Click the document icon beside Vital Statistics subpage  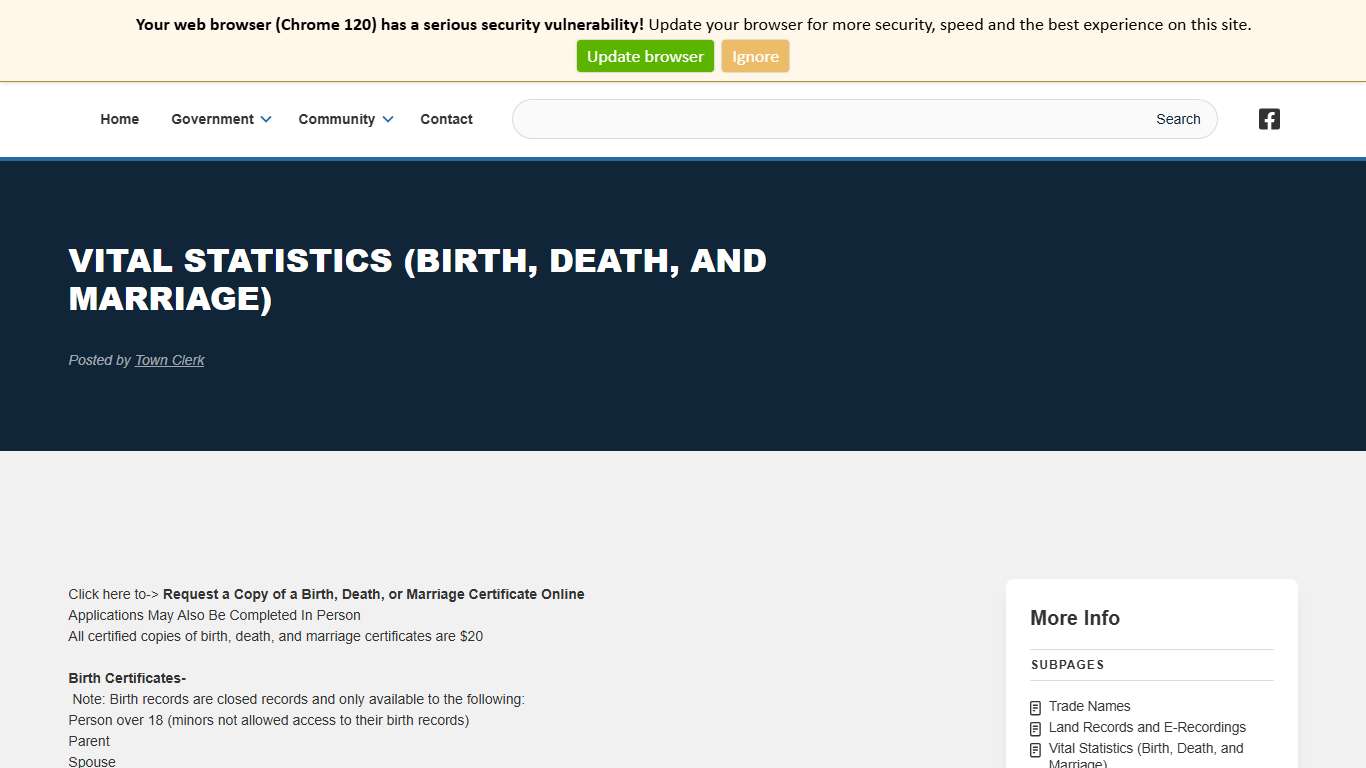1034,749
